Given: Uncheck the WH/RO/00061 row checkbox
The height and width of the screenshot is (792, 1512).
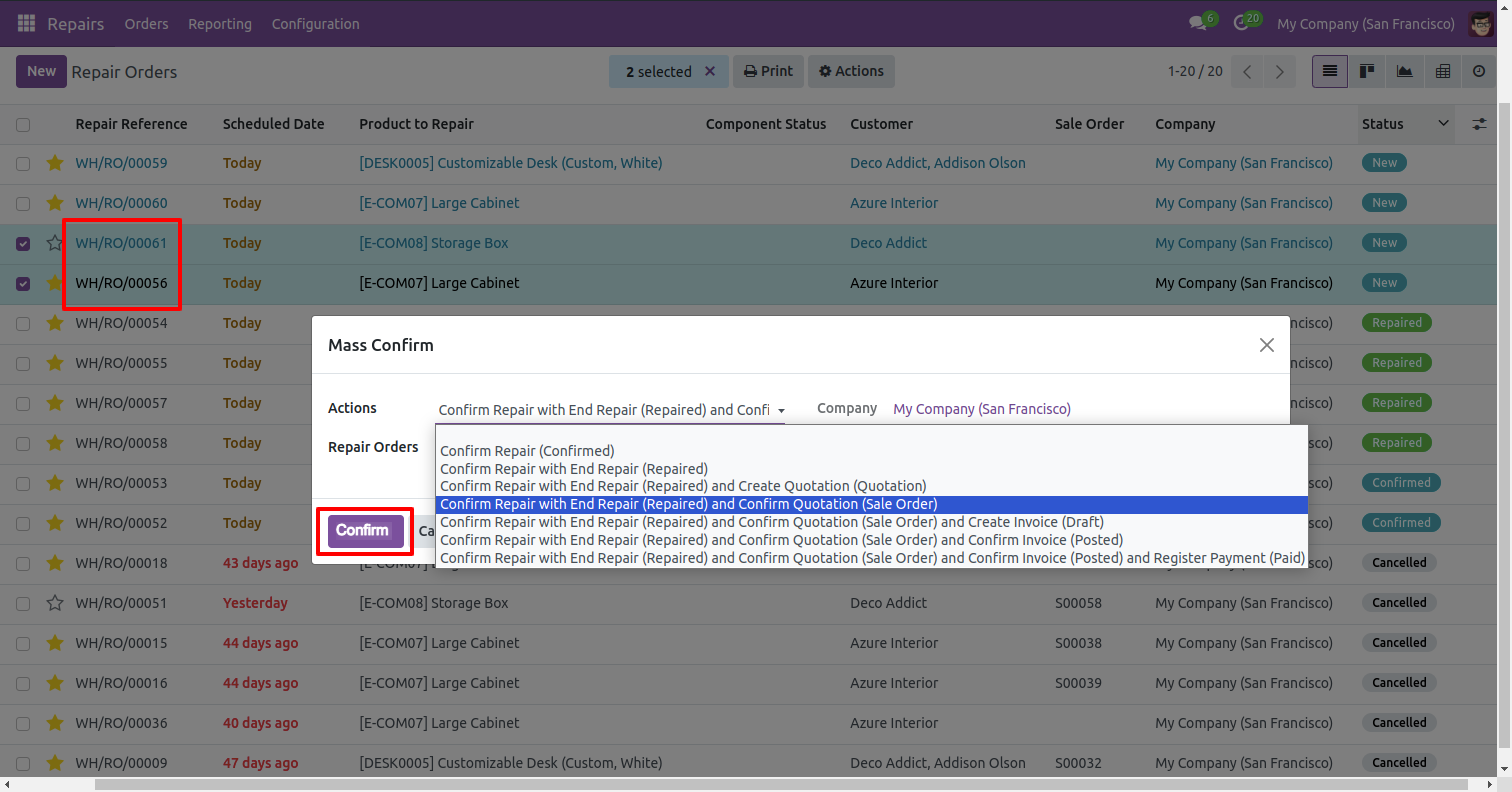Looking at the screenshot, I should (x=23, y=243).
